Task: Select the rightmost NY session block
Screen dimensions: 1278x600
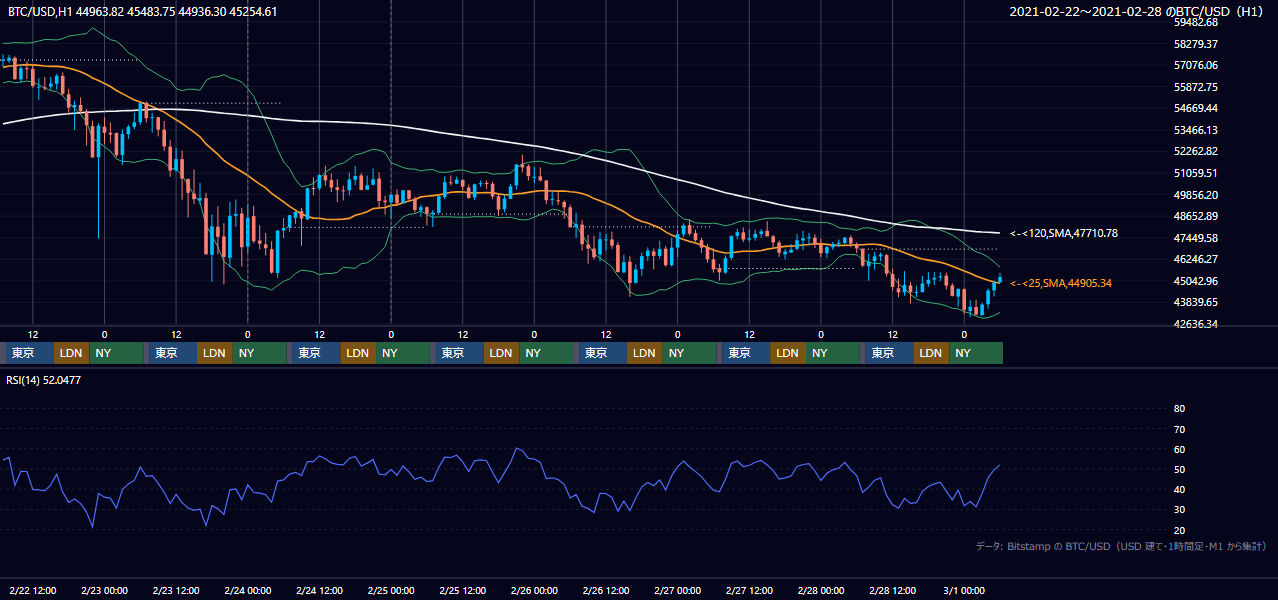Action: 975,353
